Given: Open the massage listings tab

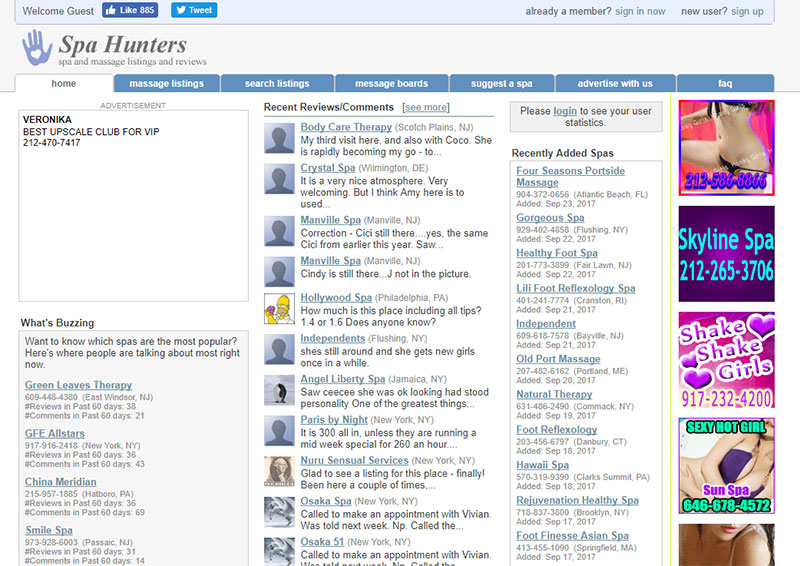Looking at the screenshot, I should [166, 84].
